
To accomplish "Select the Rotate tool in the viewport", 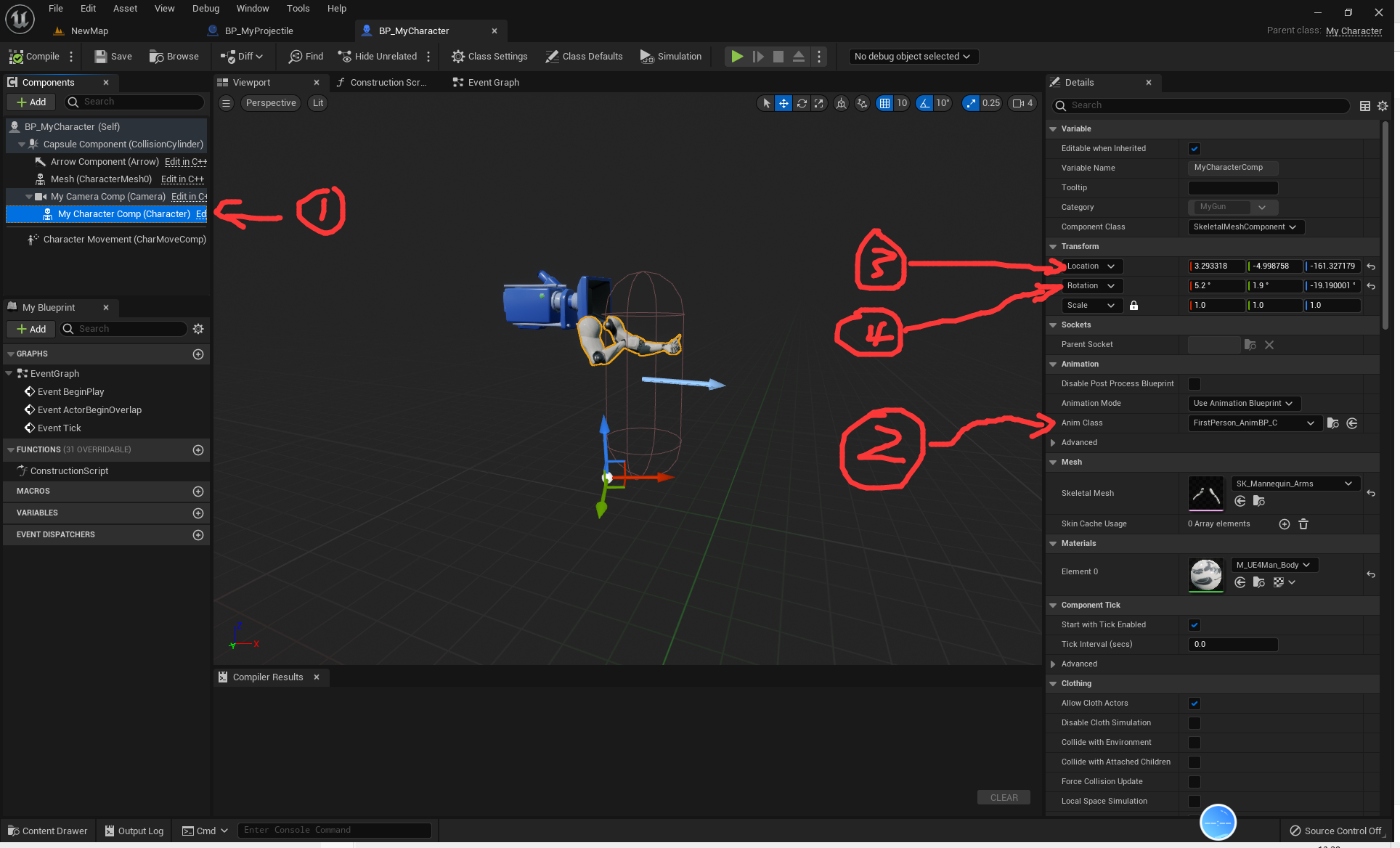I will (802, 103).
